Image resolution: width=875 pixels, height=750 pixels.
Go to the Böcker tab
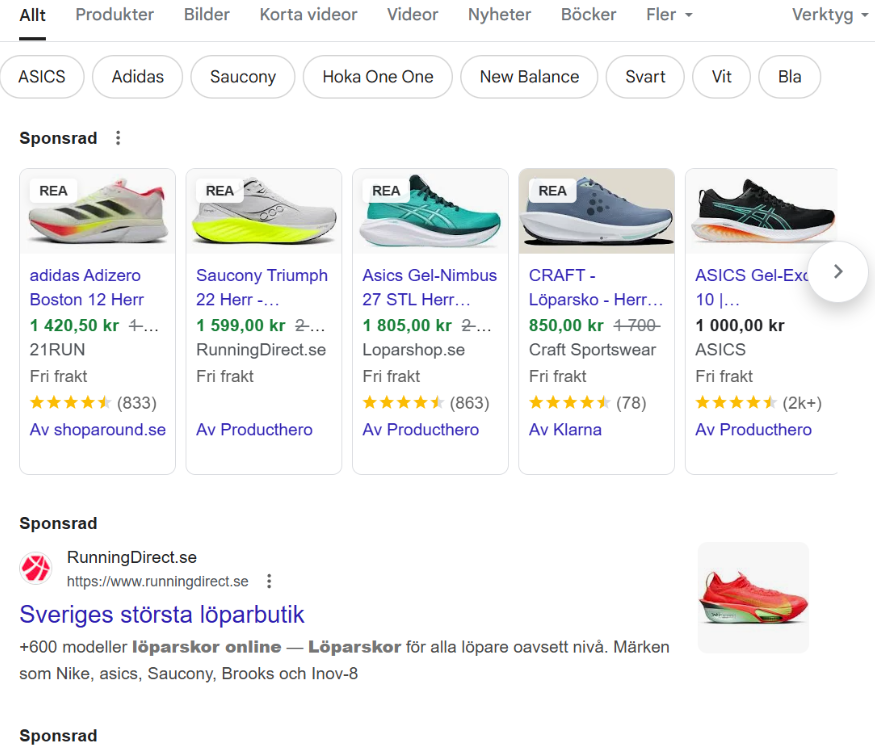click(x=588, y=15)
